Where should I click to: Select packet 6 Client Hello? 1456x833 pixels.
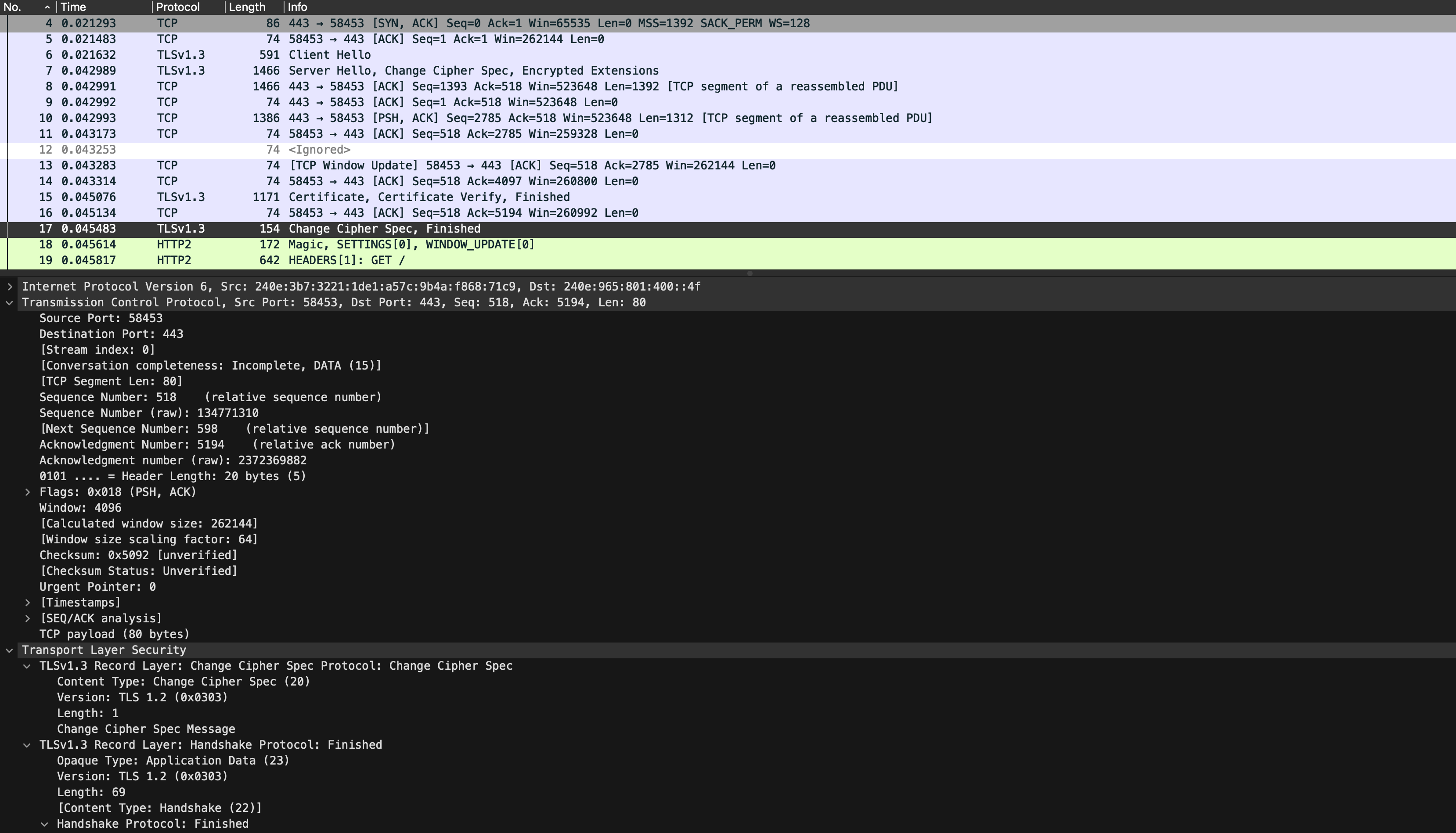coord(728,55)
